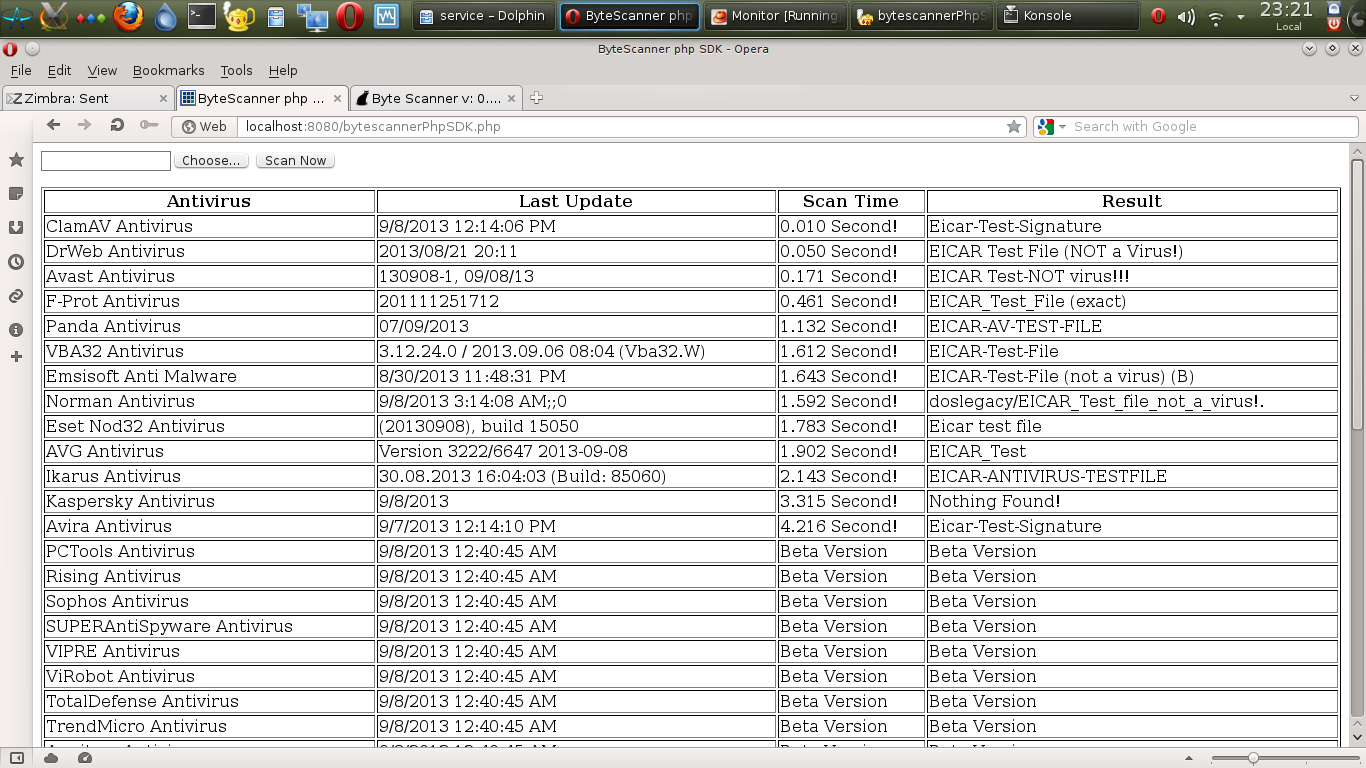
Task: Open the Tools menu
Action: point(236,70)
